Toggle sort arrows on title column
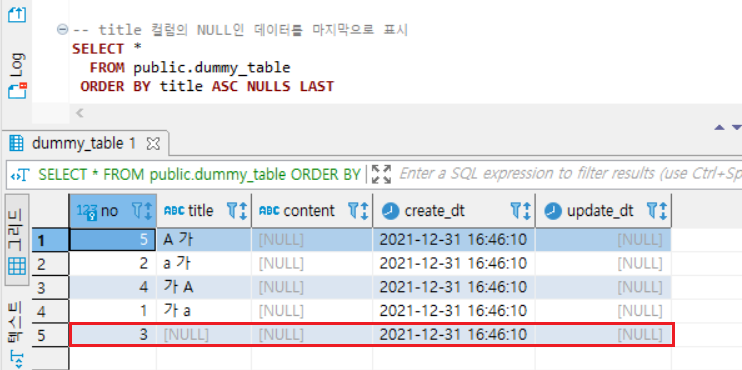Screen dimensions: 742x370 pyautogui.click(x=243, y=211)
